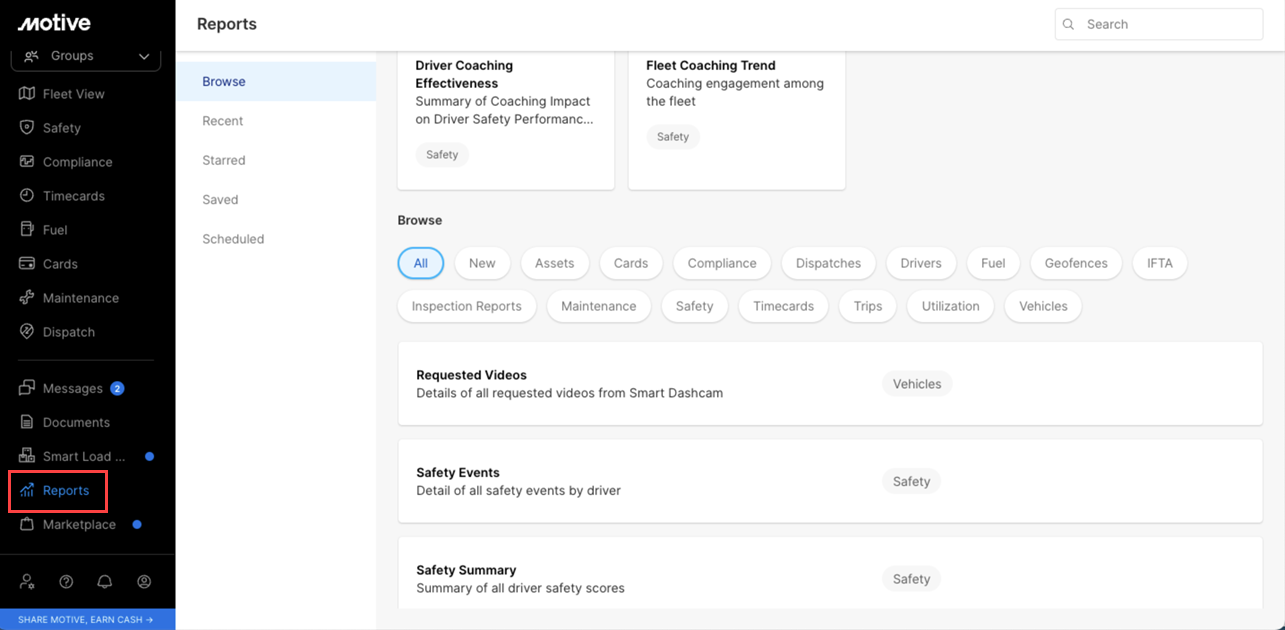Click Share Motive, Earn Cash banner
Screen dimensions: 1285x630
pyautogui.click(x=87, y=620)
